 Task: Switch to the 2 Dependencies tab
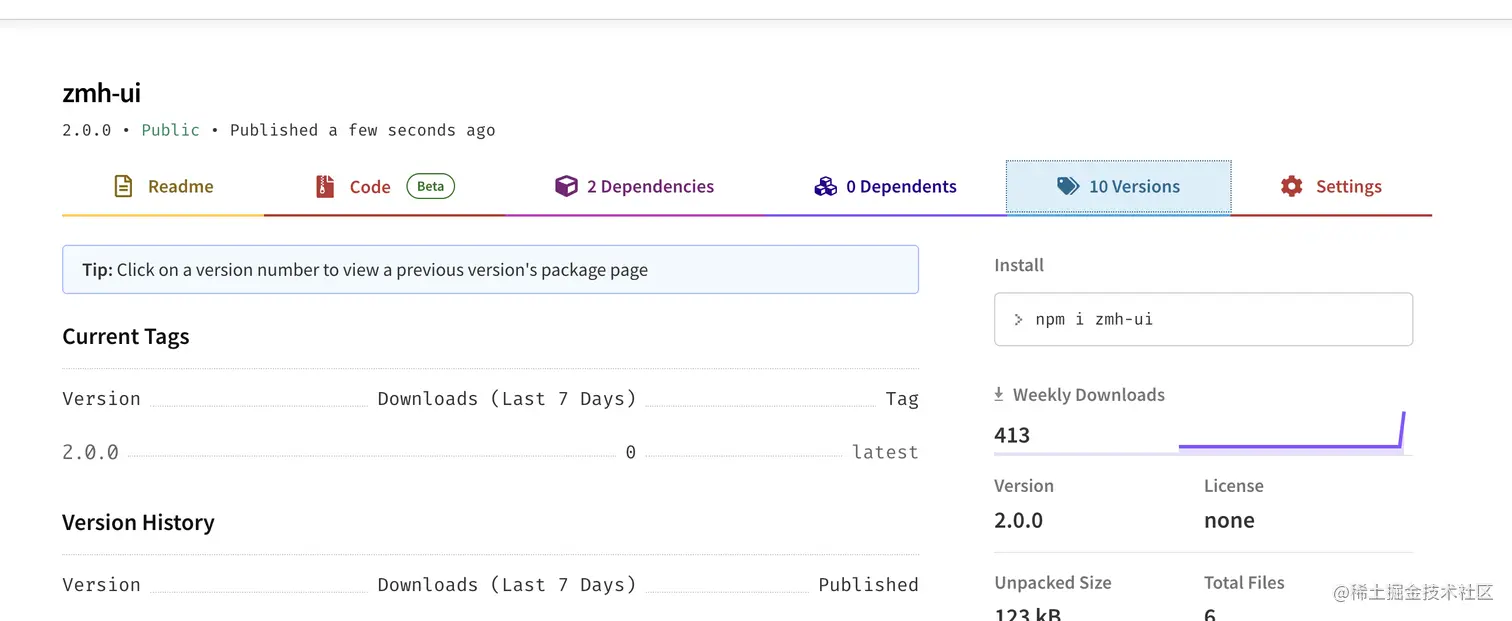coord(650,186)
